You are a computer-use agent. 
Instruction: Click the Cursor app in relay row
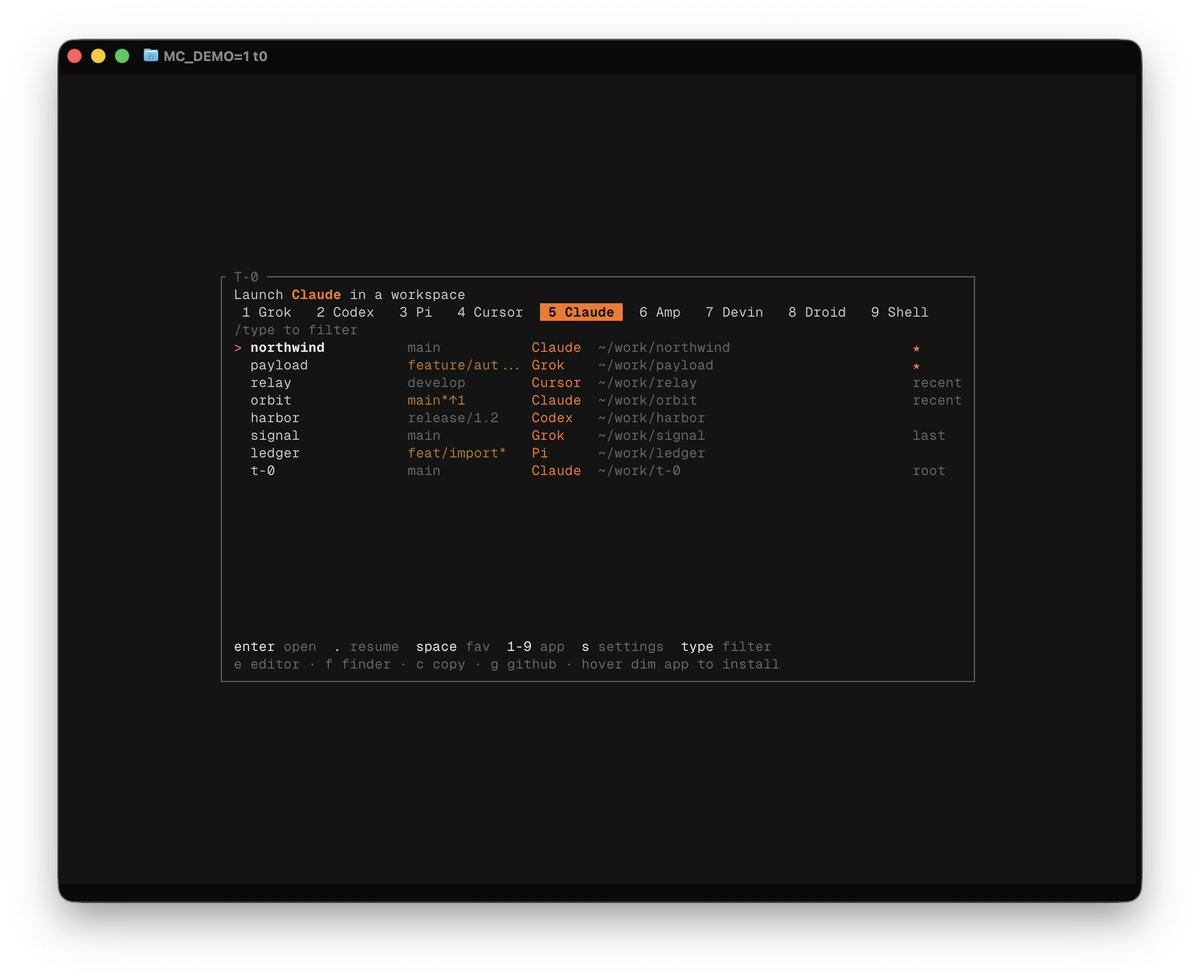tap(556, 383)
